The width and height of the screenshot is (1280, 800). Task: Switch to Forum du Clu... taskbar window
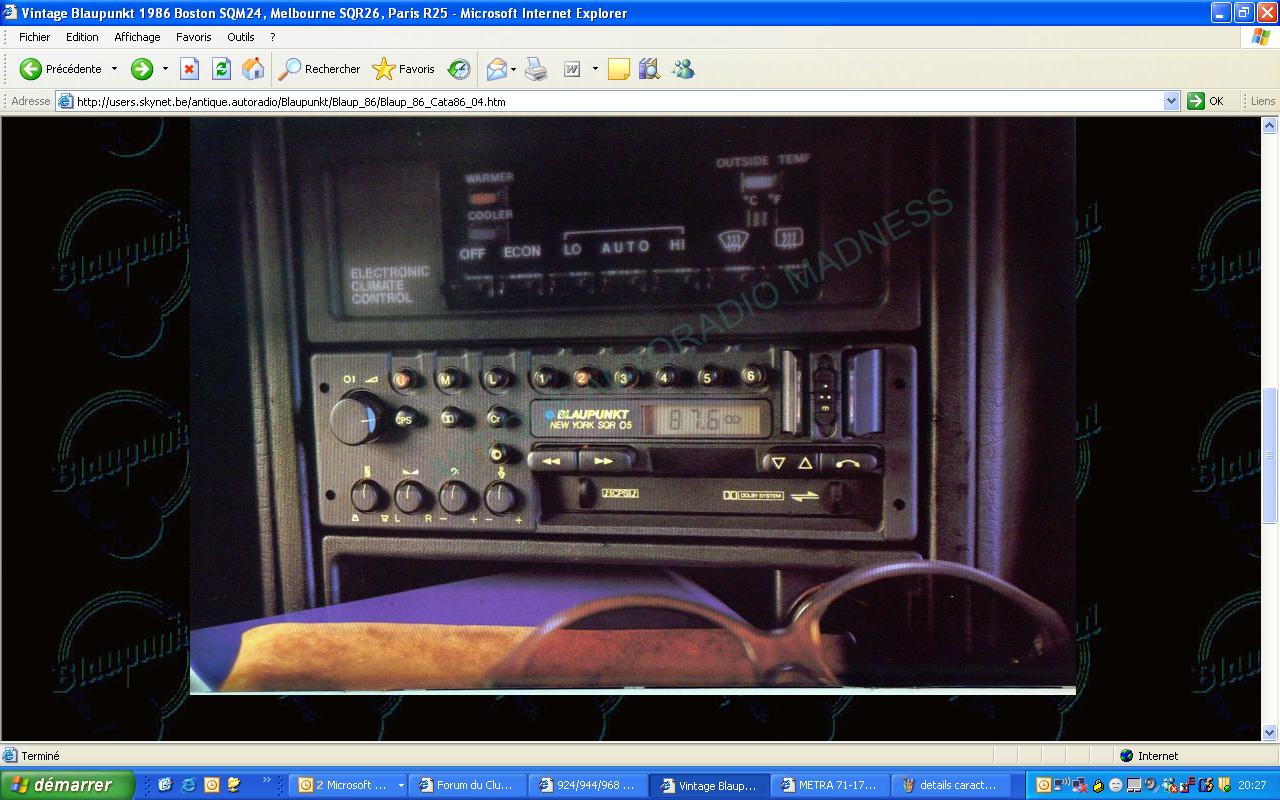click(x=469, y=785)
